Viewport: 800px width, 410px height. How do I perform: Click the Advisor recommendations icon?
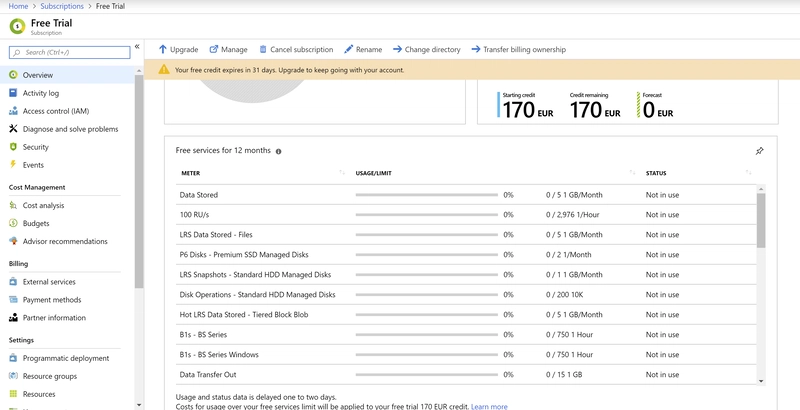pyautogui.click(x=13, y=241)
